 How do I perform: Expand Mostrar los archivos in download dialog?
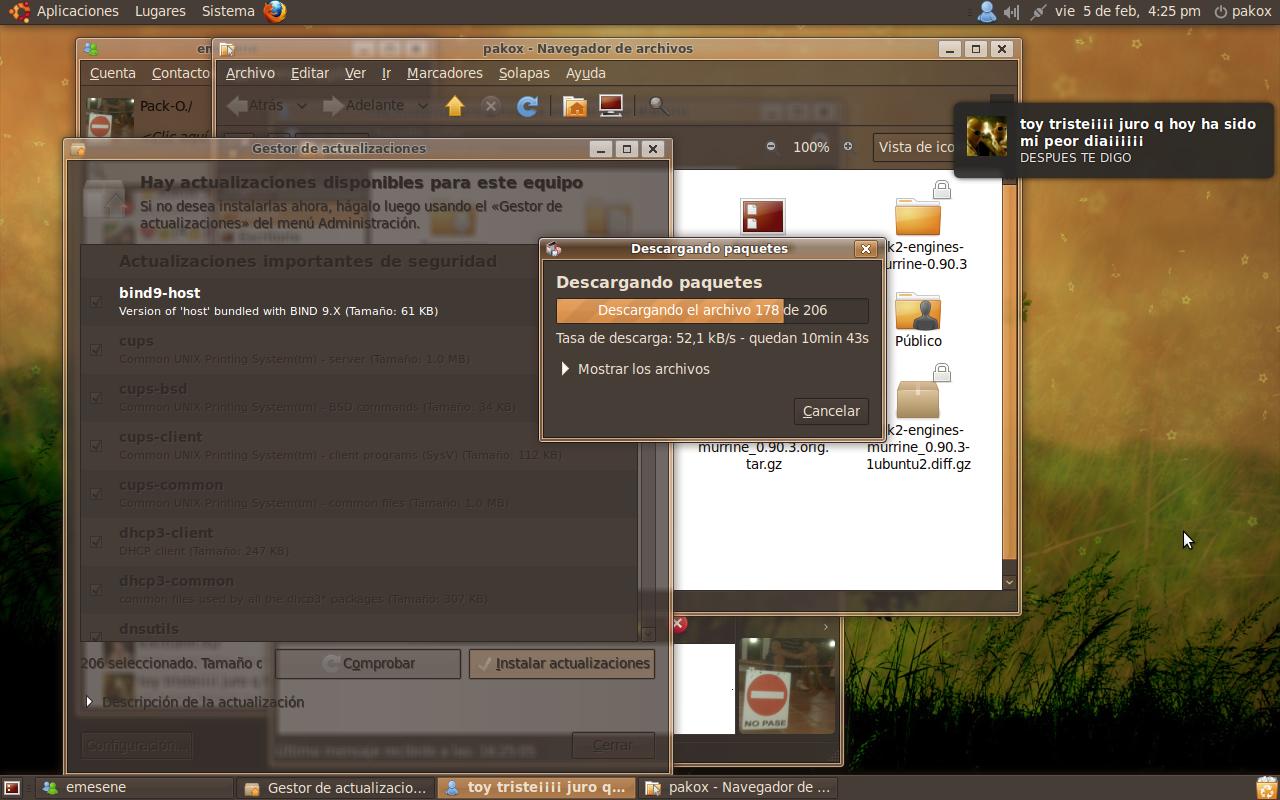coord(565,369)
